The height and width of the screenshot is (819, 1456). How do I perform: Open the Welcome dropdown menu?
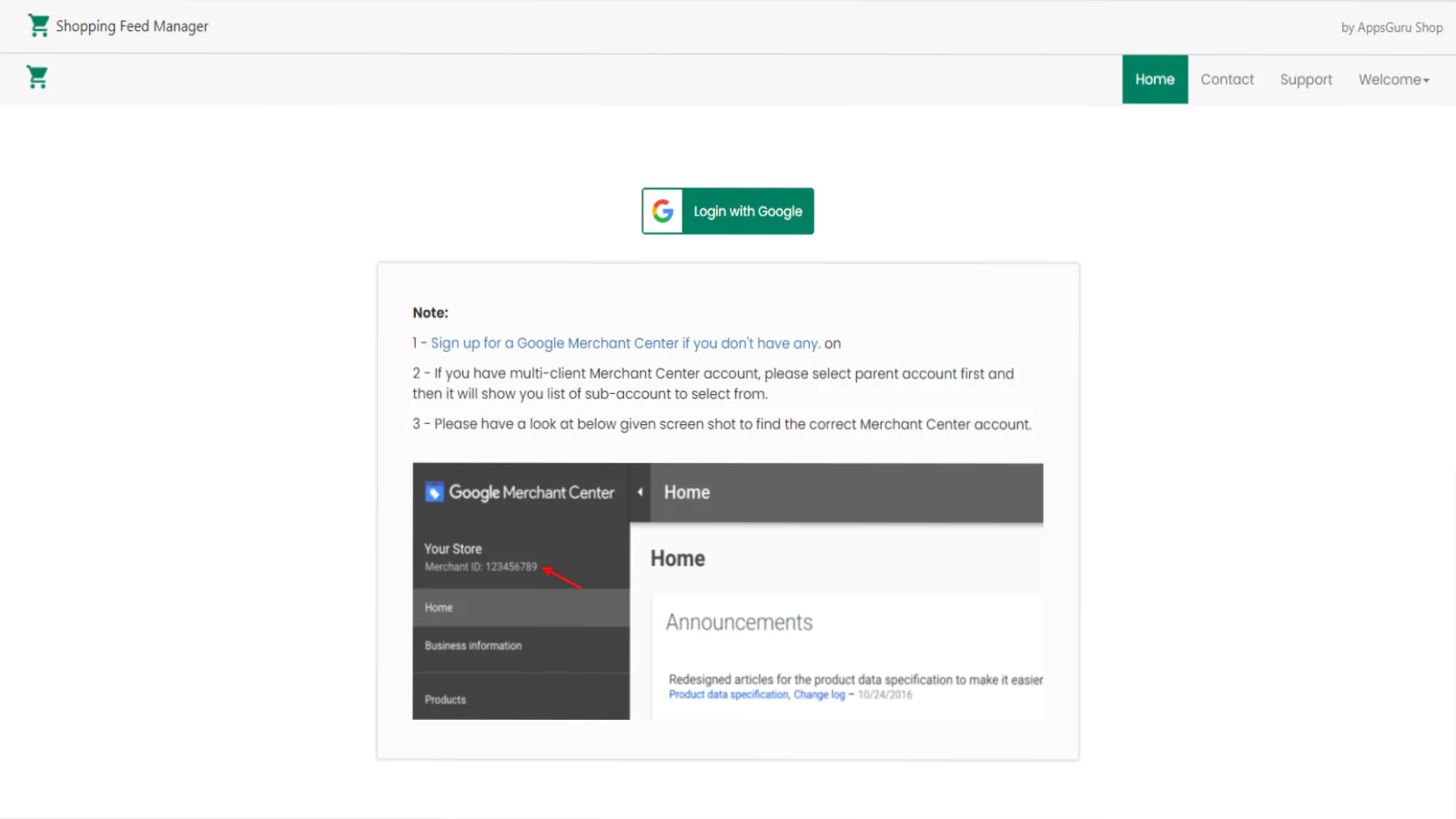1393,79
